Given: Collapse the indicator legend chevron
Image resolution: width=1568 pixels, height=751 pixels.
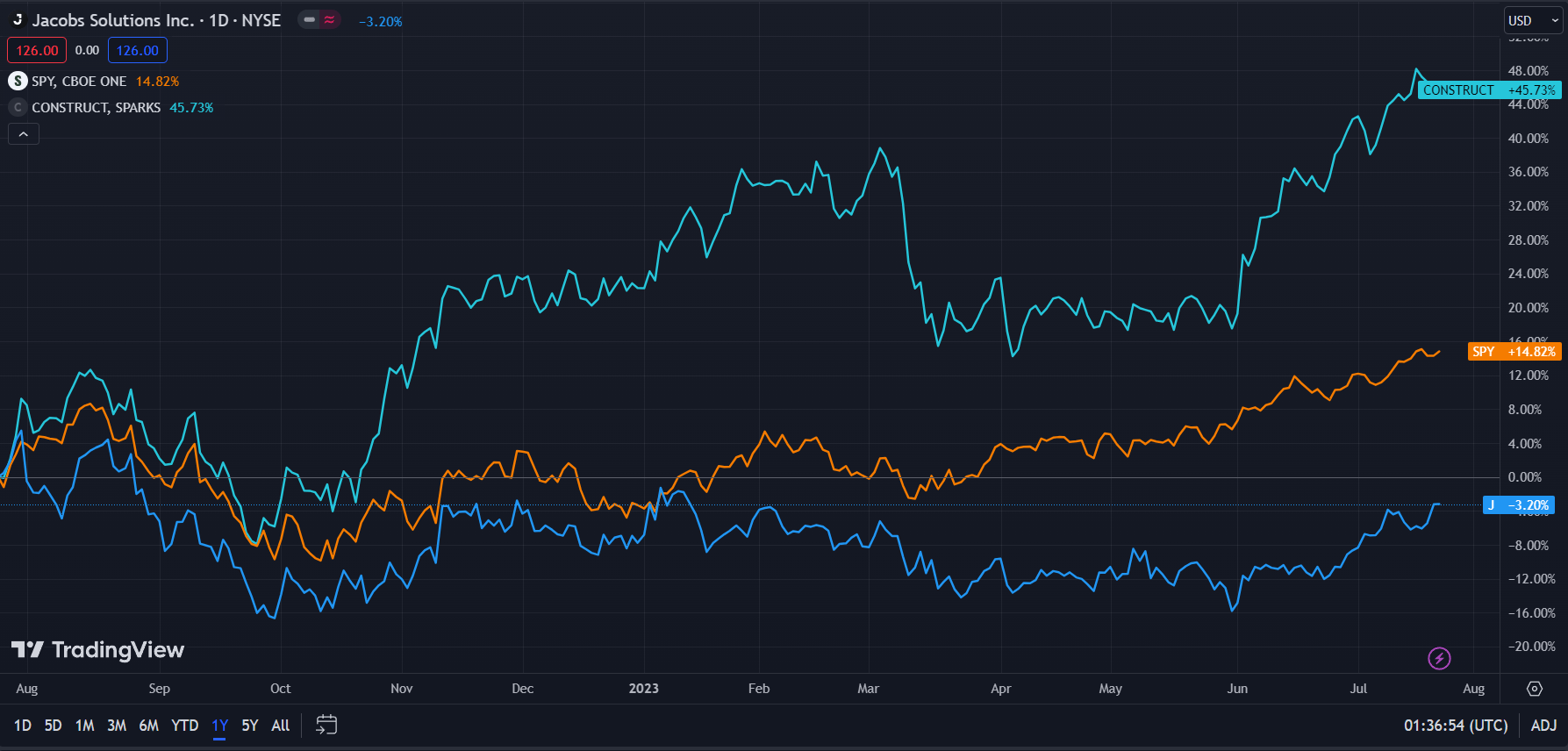Looking at the screenshot, I should point(24,134).
